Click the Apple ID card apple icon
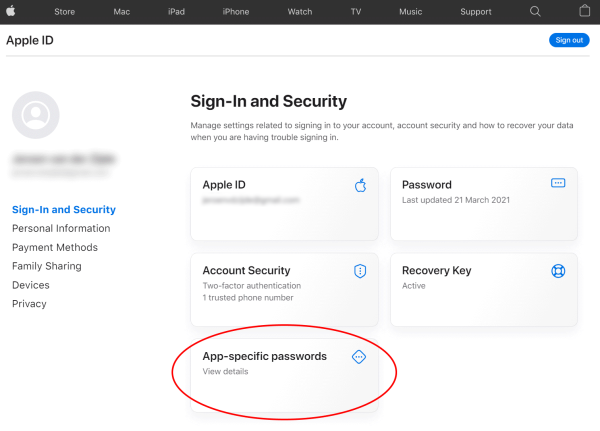Viewport: 600px width, 431px height. (x=361, y=185)
